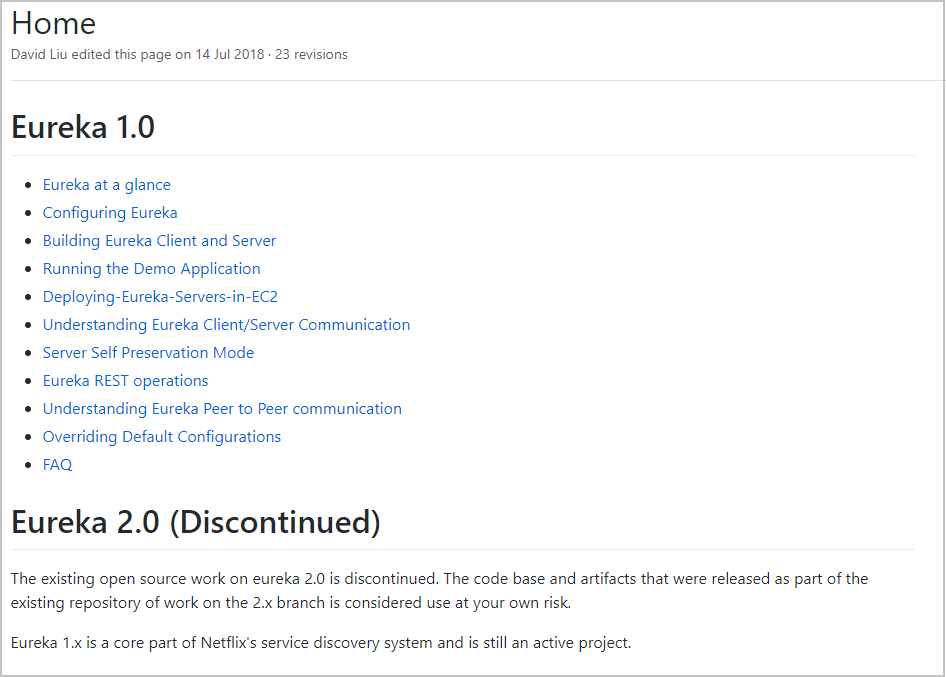Open Overriding Default Configurations link
The height and width of the screenshot is (677, 946).
(x=162, y=437)
